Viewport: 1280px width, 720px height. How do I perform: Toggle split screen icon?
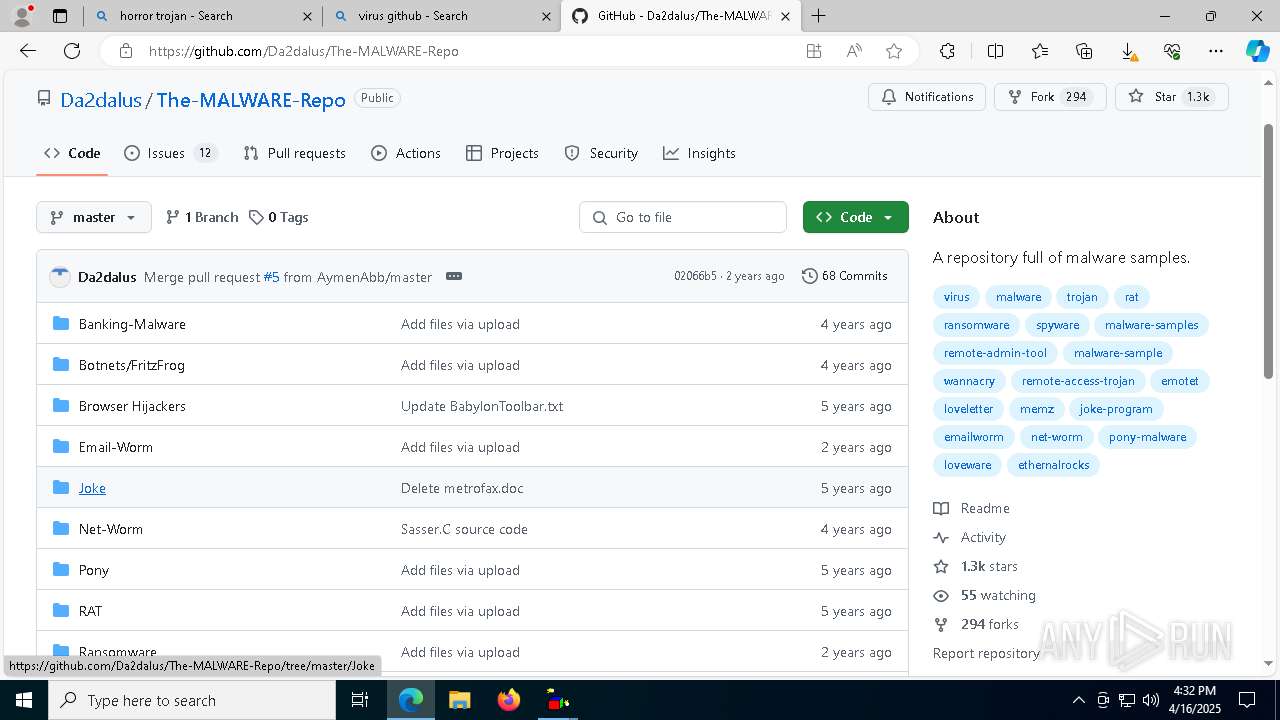[x=995, y=51]
